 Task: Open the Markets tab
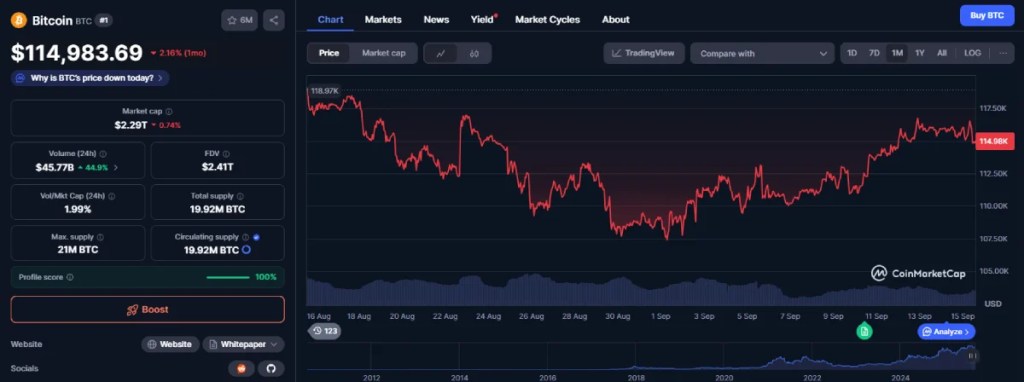tap(383, 20)
